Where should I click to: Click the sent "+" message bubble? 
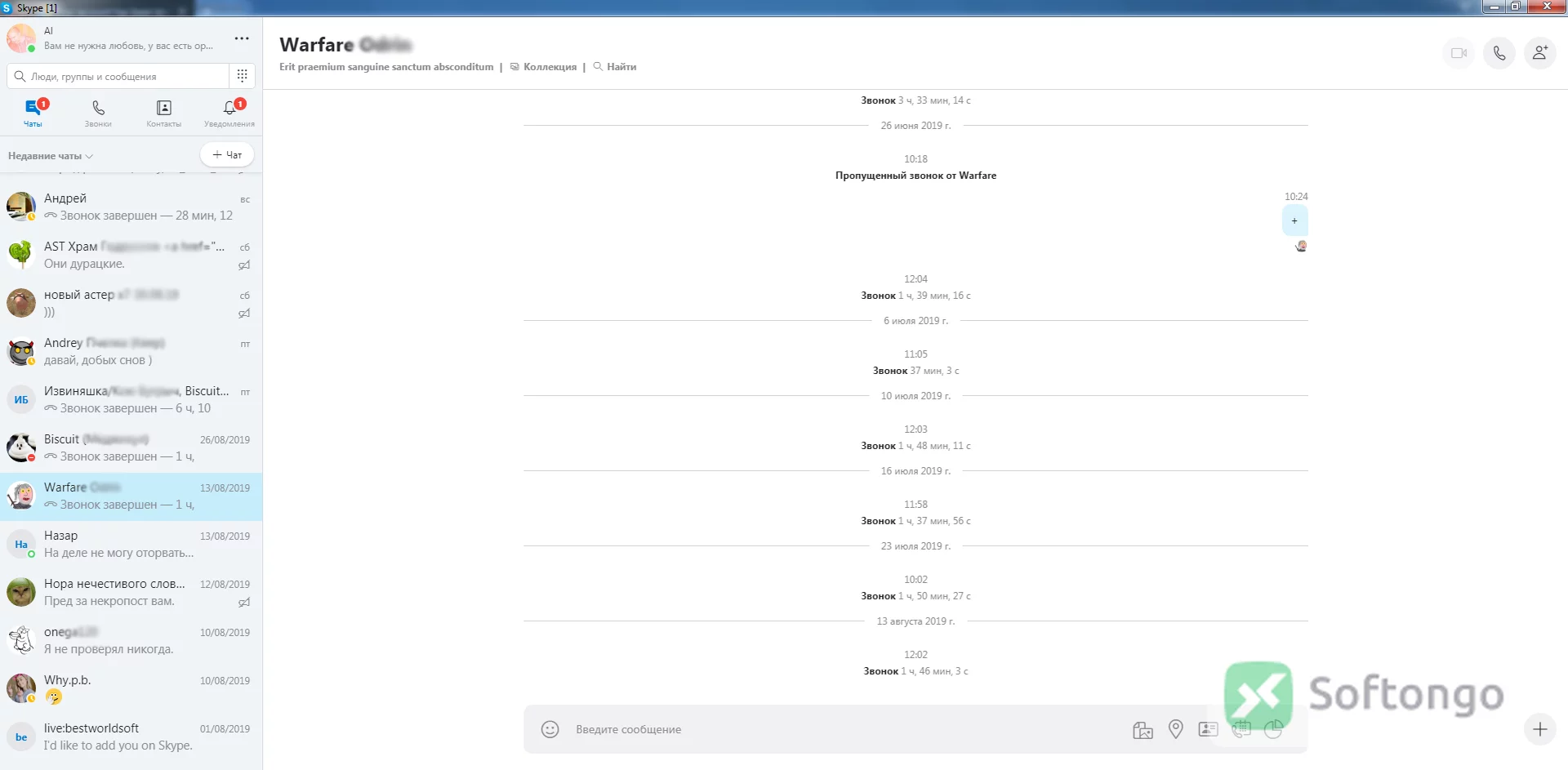1294,221
